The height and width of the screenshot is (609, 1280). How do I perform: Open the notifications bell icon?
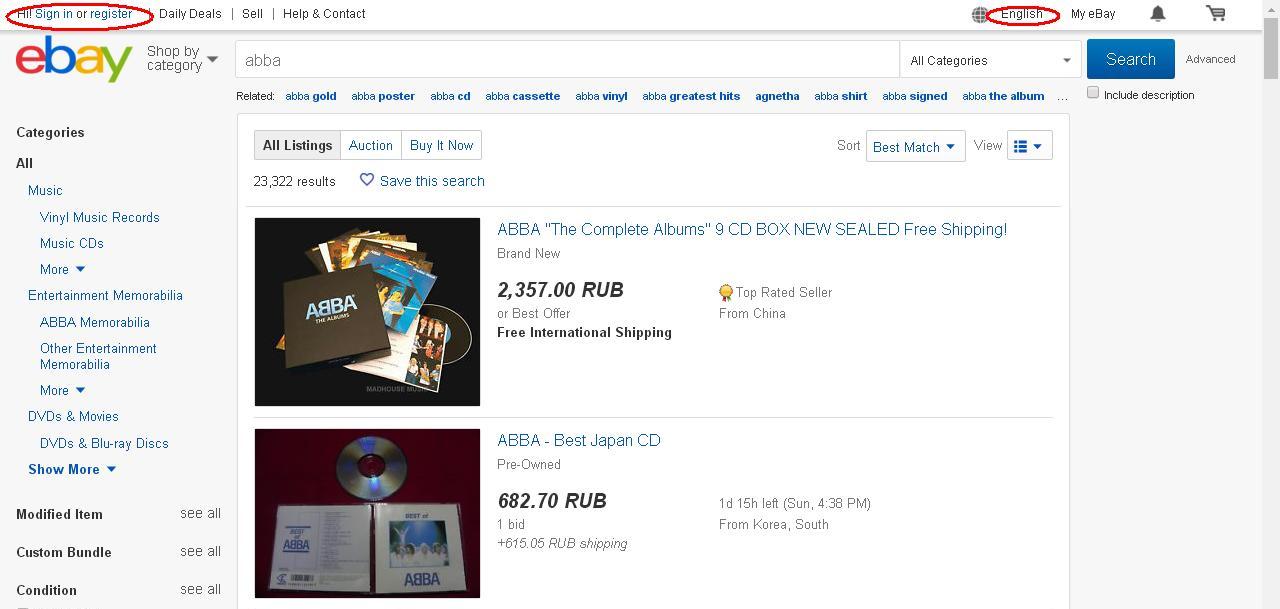1158,13
